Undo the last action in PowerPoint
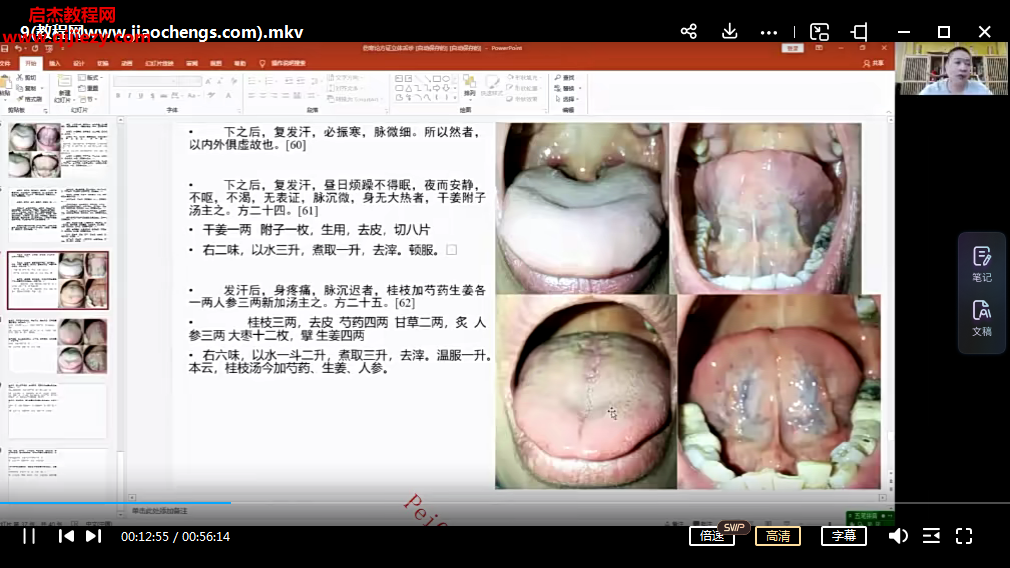This screenshot has height=568, width=1010. click(x=18, y=48)
